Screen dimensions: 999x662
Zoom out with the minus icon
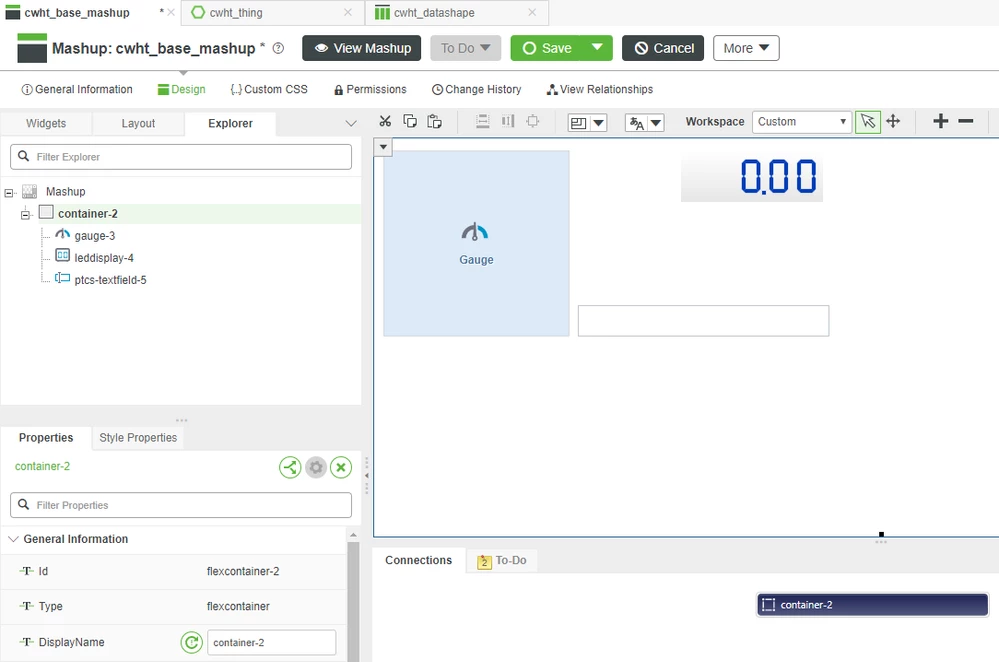coord(966,121)
